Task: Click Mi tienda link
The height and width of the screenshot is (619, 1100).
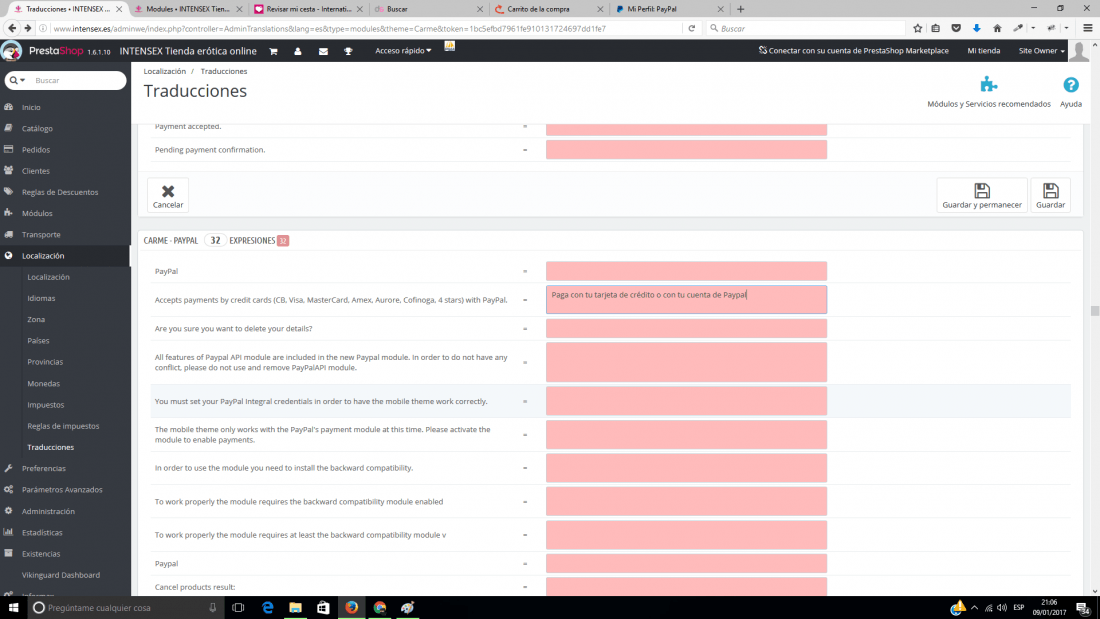Action: click(x=984, y=51)
